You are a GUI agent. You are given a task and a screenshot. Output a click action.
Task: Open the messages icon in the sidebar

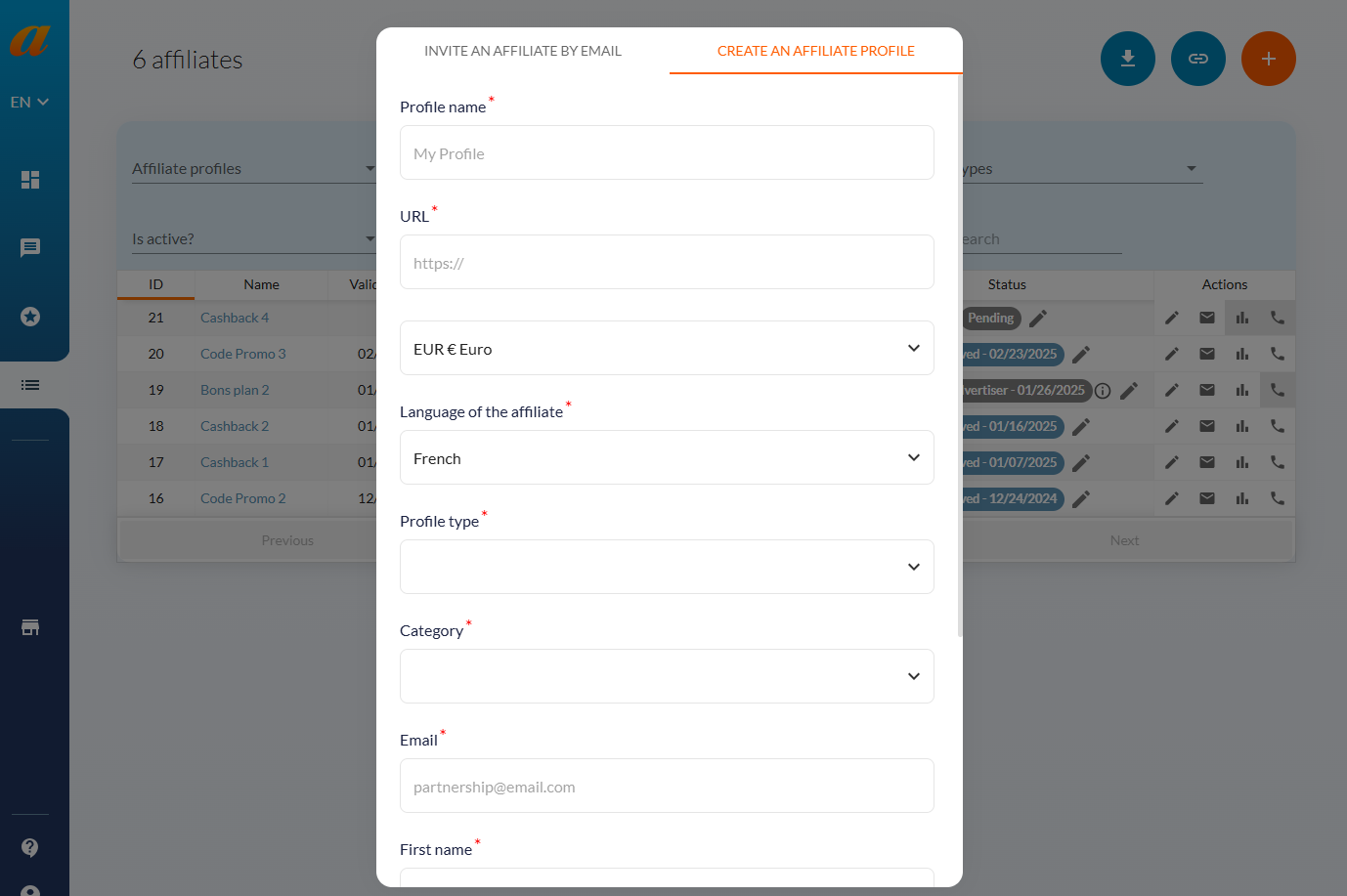click(x=30, y=248)
